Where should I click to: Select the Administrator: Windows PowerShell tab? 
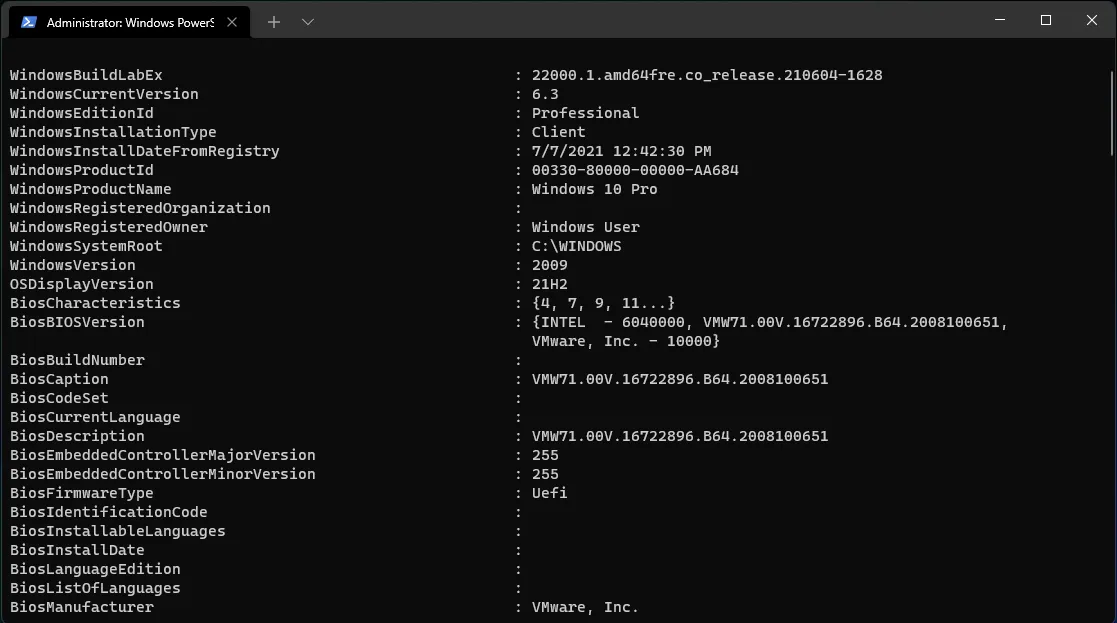coord(130,22)
